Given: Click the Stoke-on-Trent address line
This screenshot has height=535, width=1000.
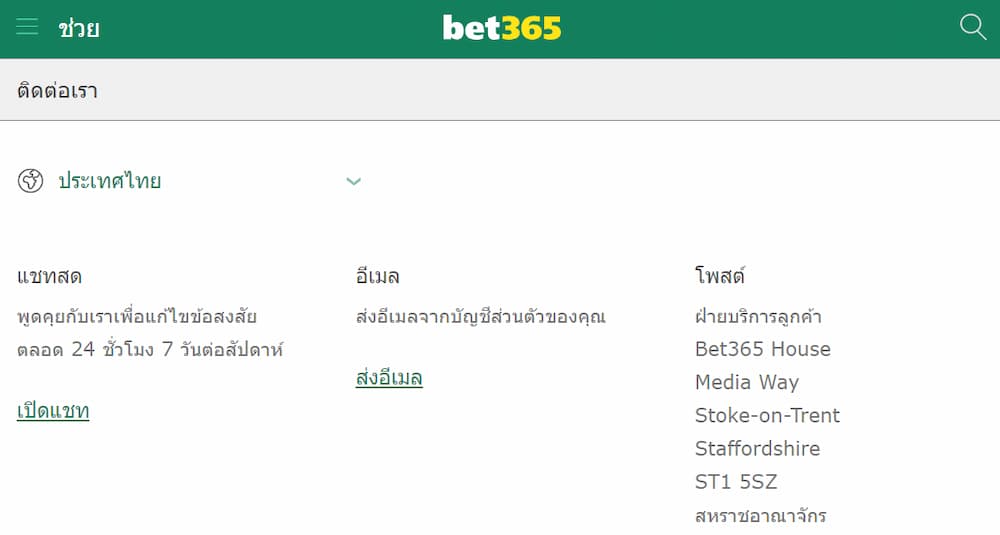Looking at the screenshot, I should 768,415.
